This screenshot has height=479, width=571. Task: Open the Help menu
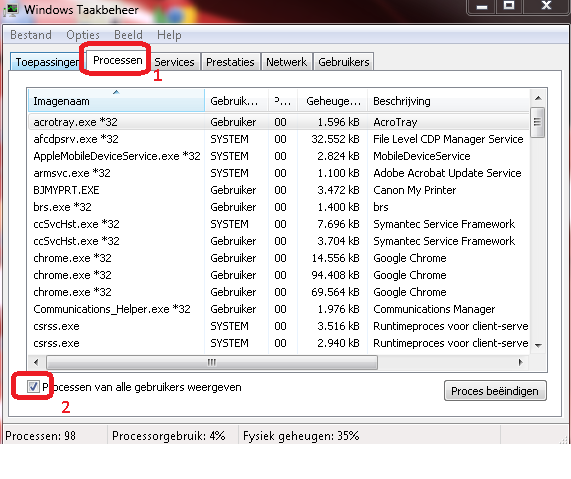[169, 35]
